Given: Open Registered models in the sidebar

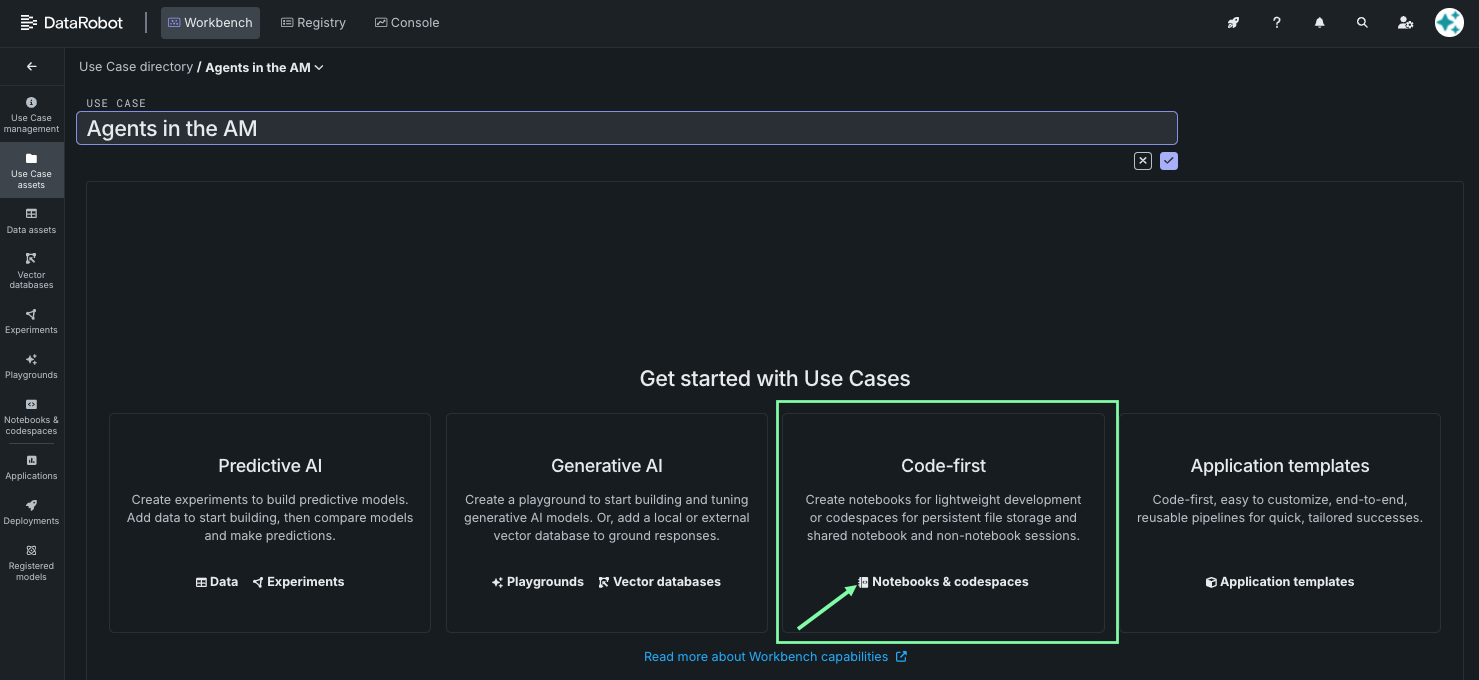Looking at the screenshot, I should (31, 562).
